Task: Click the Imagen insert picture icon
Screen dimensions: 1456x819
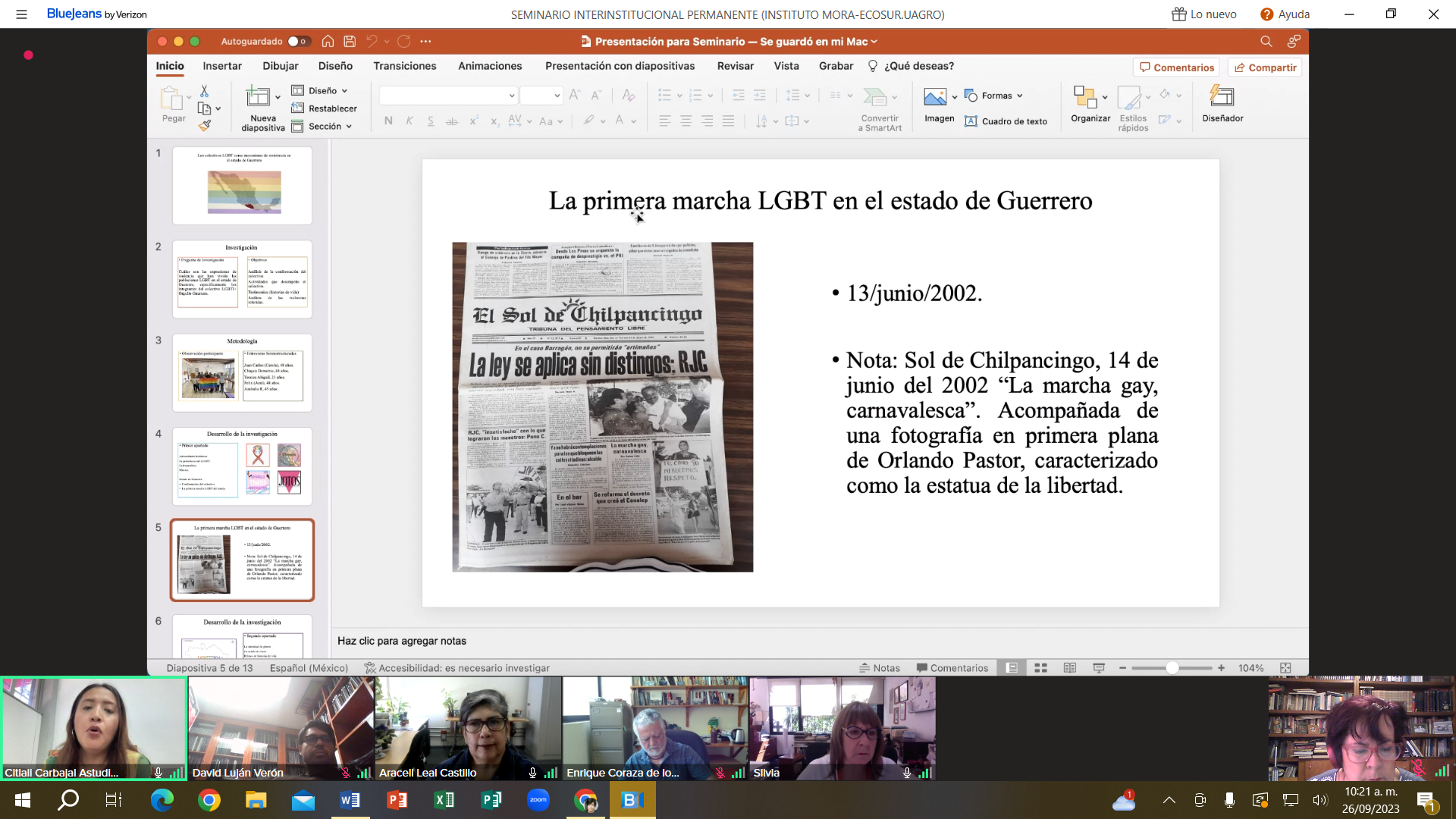Action: tap(935, 96)
